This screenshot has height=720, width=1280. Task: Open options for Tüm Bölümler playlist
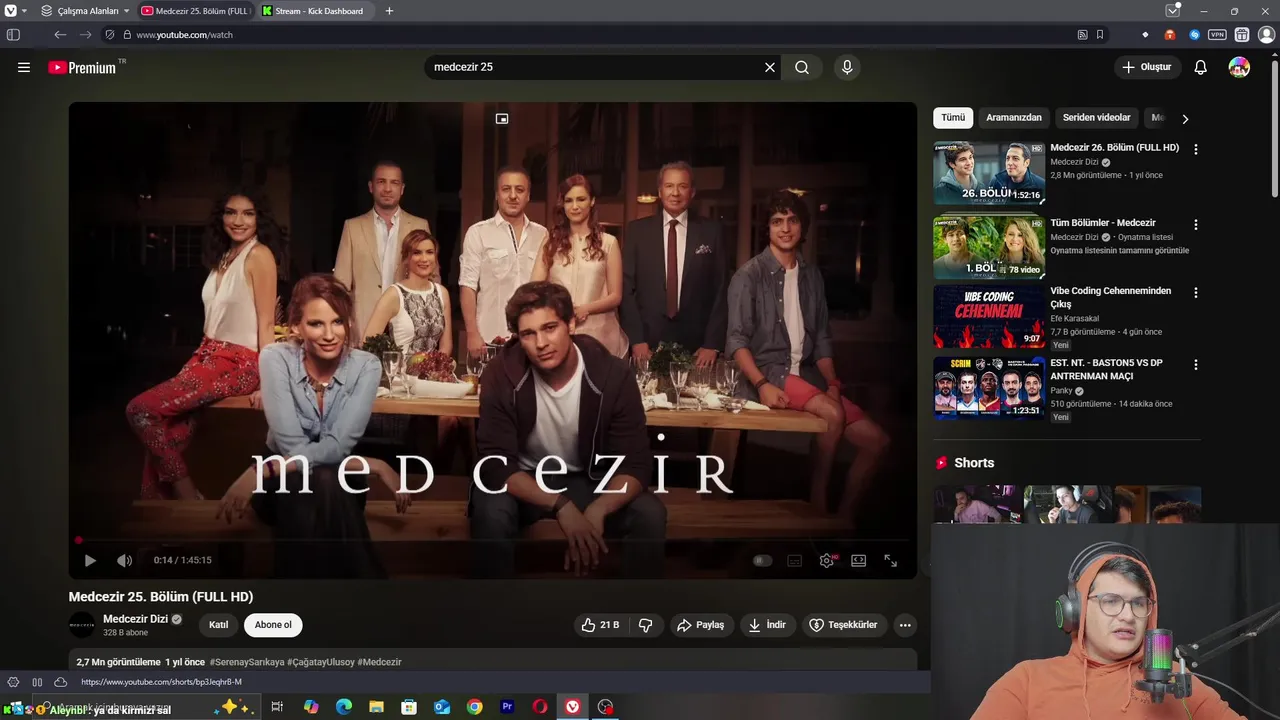(x=1195, y=225)
